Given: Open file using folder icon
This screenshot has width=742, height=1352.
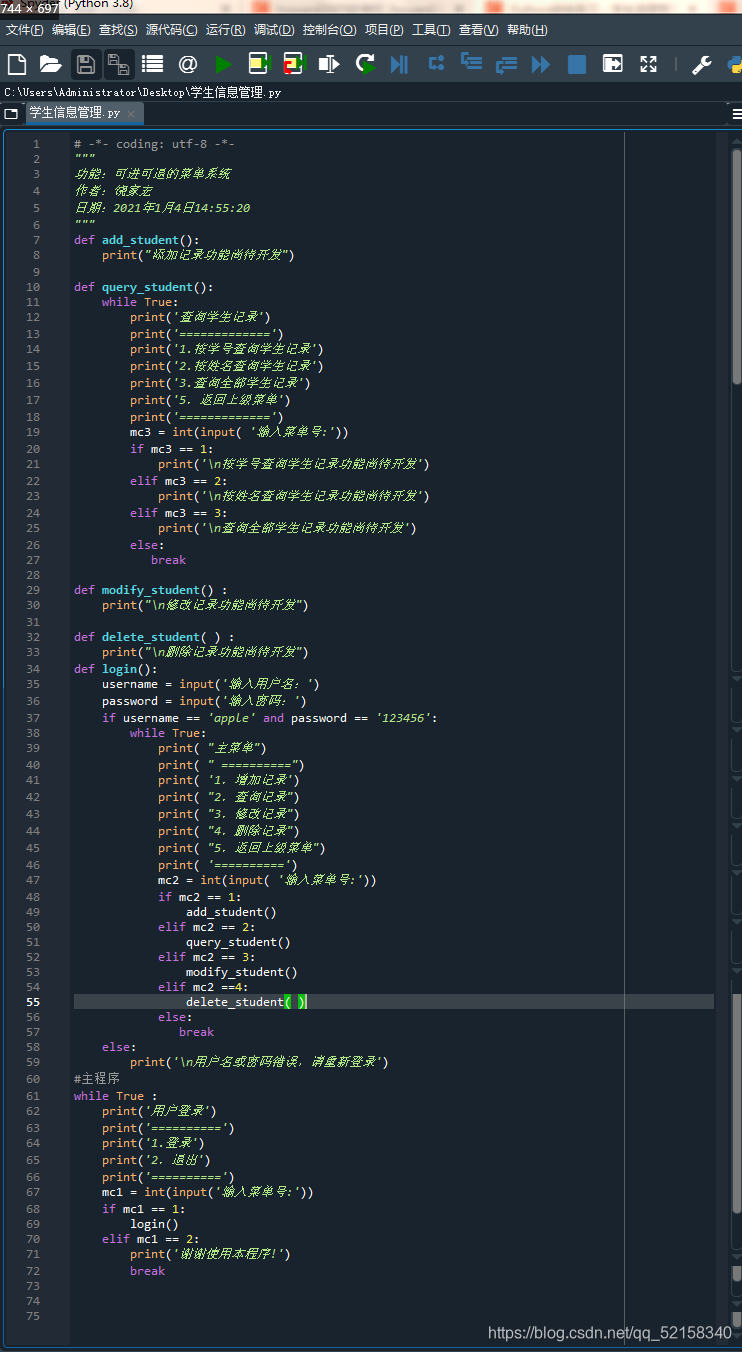Looking at the screenshot, I should pos(50,65).
